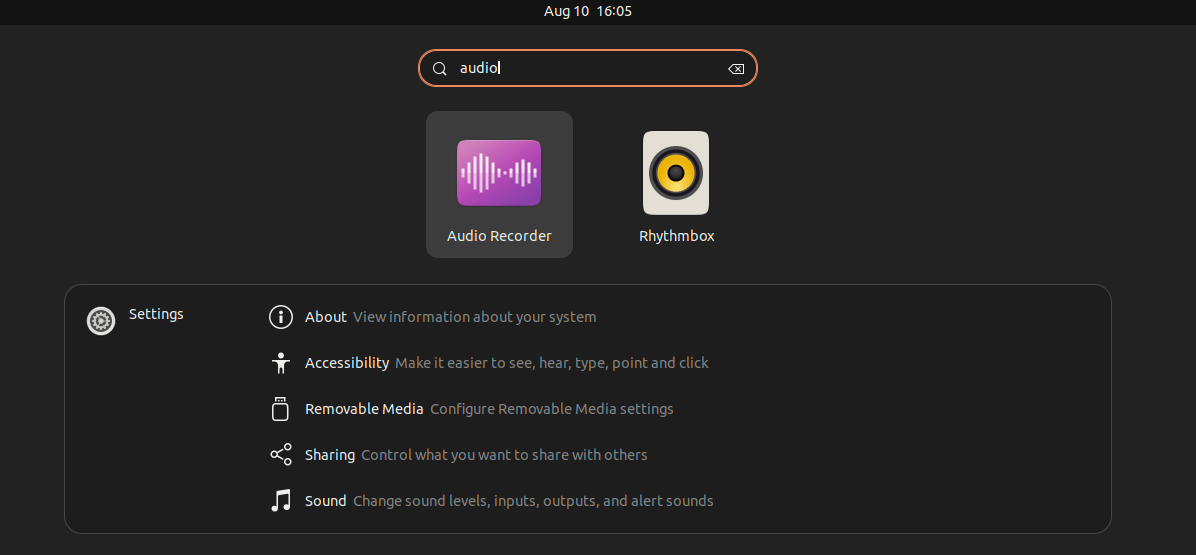The height and width of the screenshot is (555, 1196).
Task: Click the Accessibility person icon
Action: (281, 363)
